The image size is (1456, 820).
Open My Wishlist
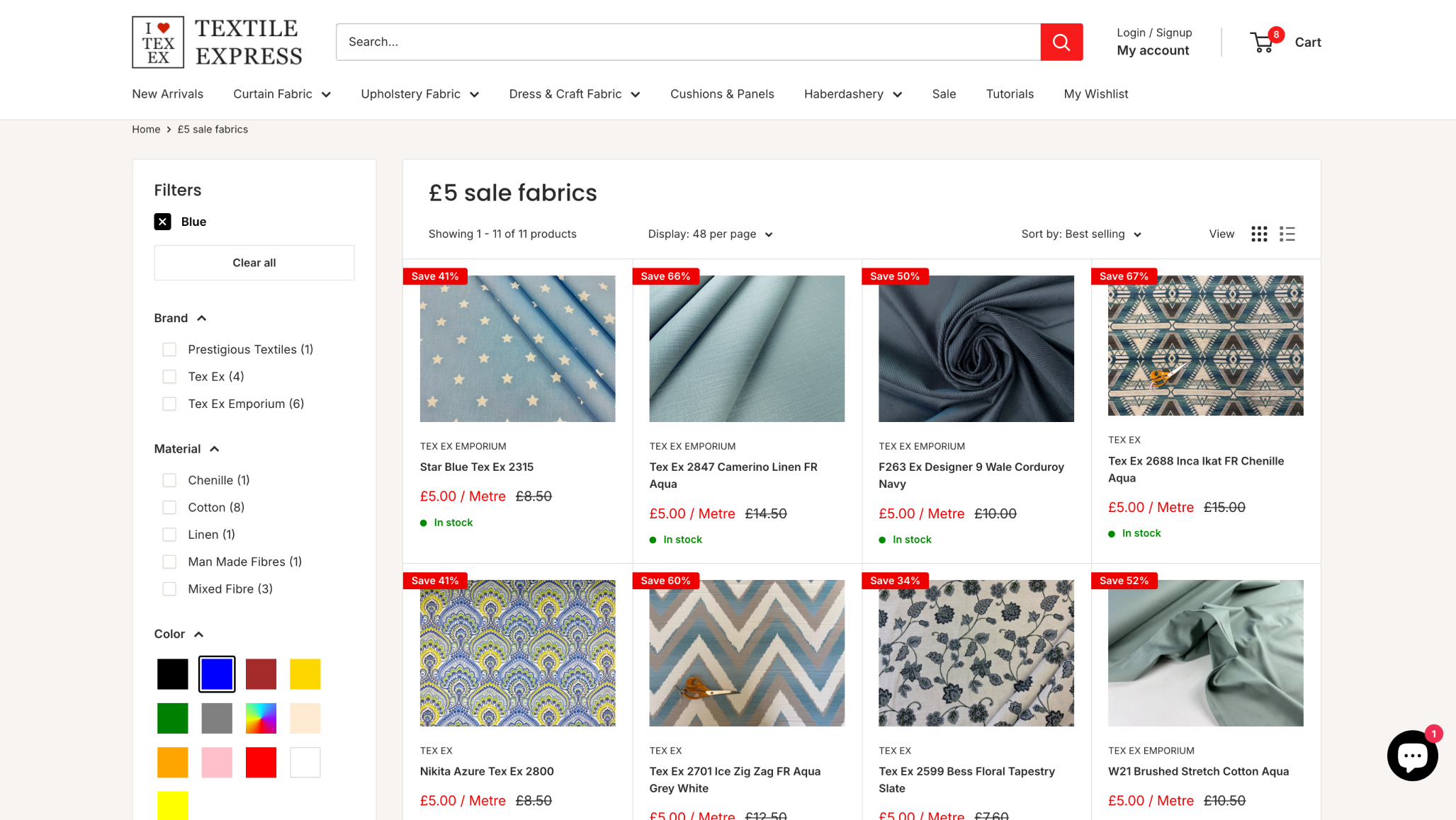pyautogui.click(x=1095, y=94)
